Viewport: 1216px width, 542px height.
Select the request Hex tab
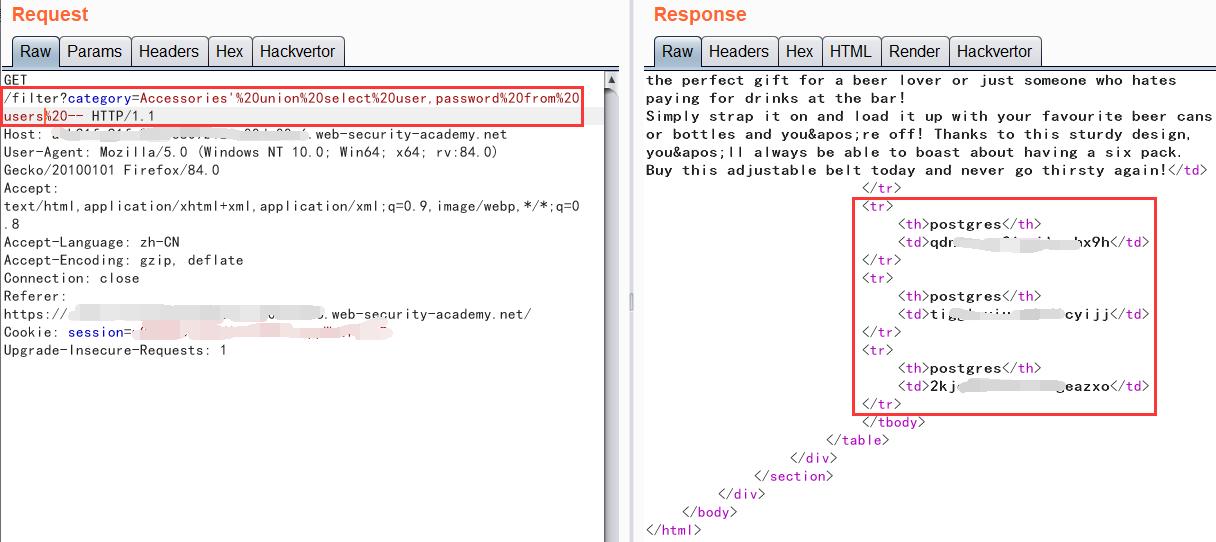click(229, 52)
